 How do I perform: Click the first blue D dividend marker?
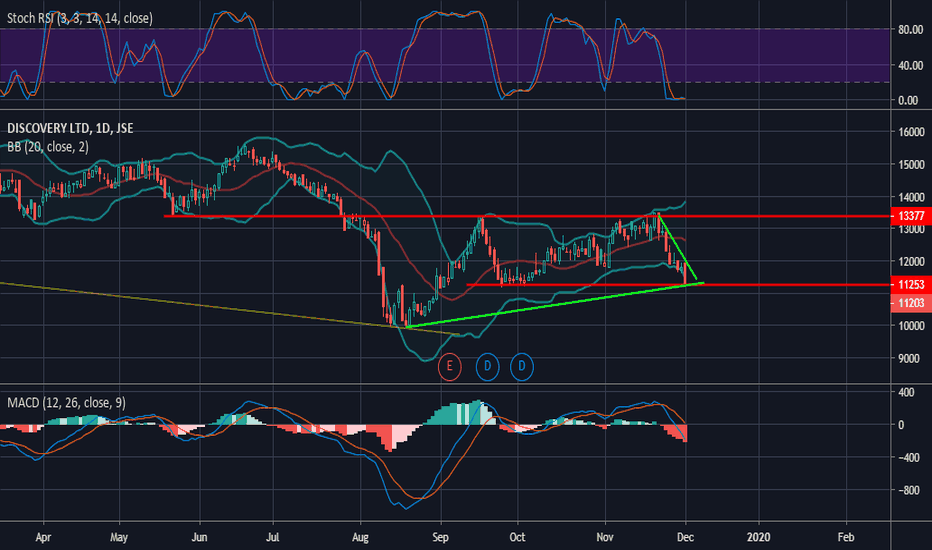(x=487, y=366)
